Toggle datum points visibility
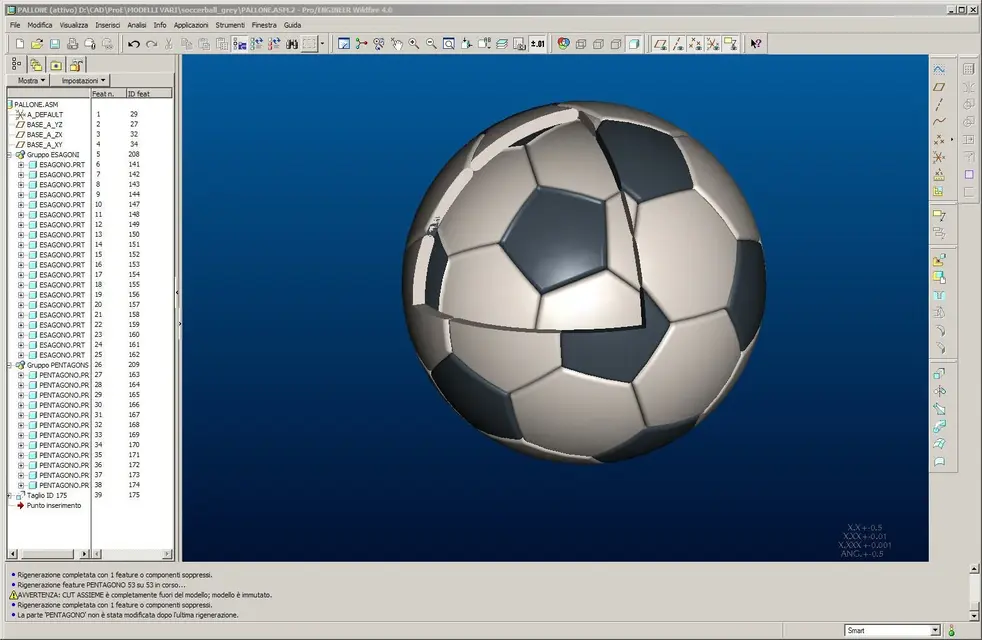 click(x=695, y=44)
